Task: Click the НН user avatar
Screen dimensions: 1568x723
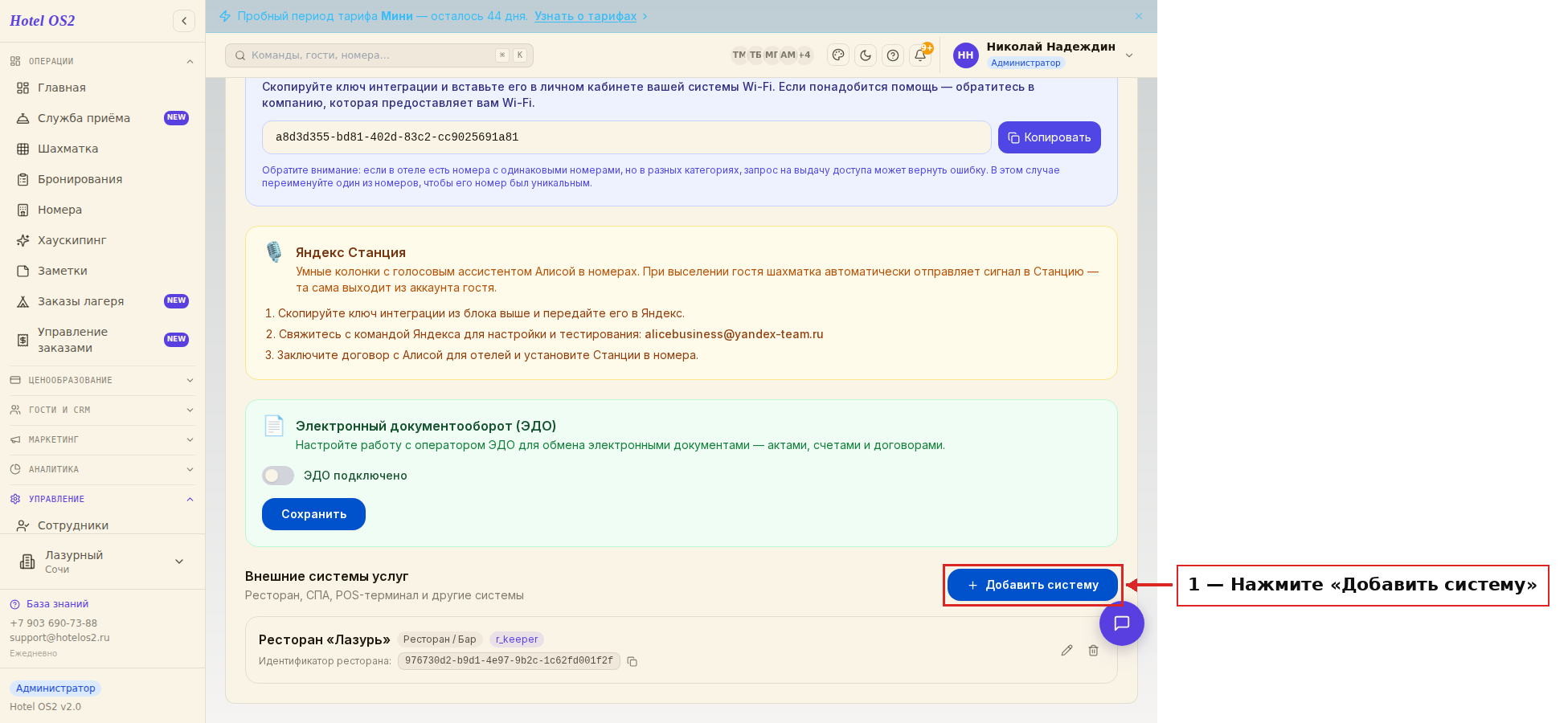Action: click(966, 55)
